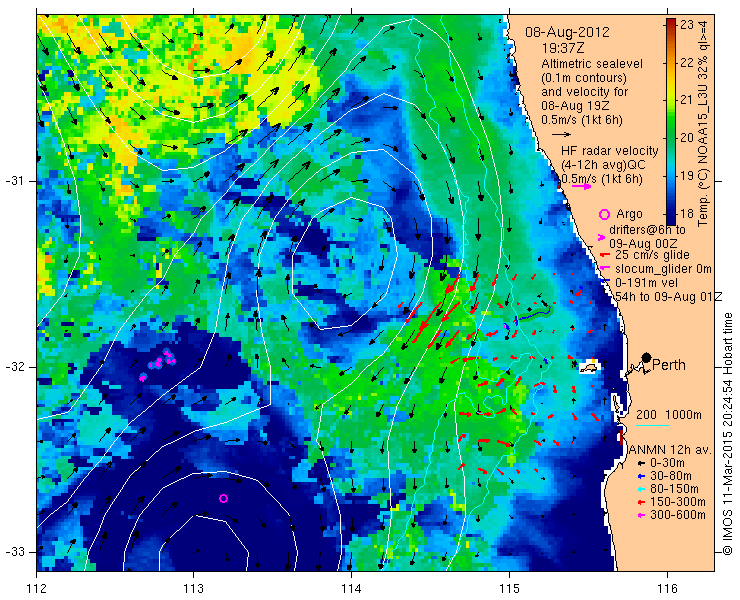This screenshot has height=600, width=740.
Task: Click the magenta HF radar velocity arrow
Action: pyautogui.click(x=581, y=187)
